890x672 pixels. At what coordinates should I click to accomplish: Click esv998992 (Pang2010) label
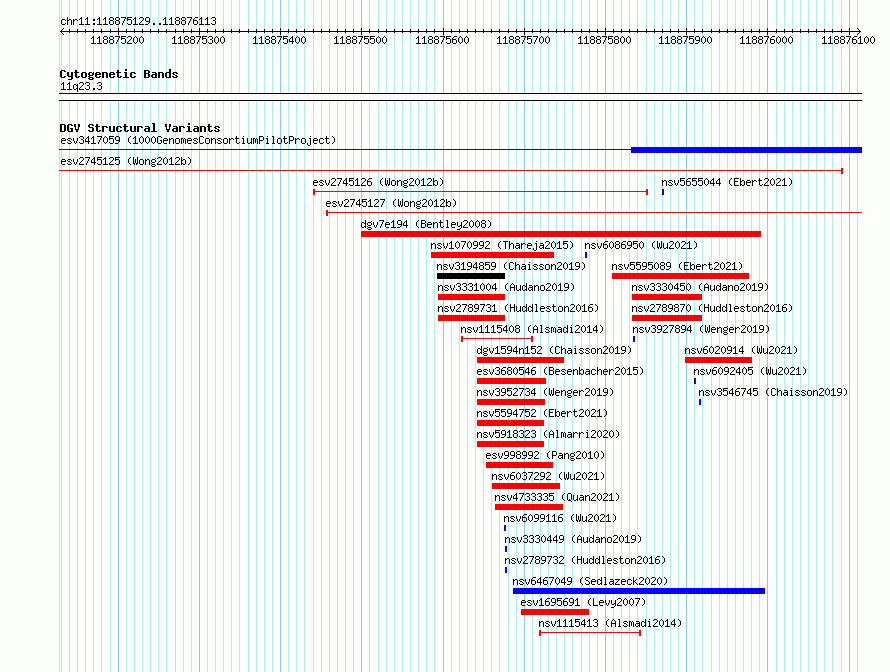[x=545, y=455]
